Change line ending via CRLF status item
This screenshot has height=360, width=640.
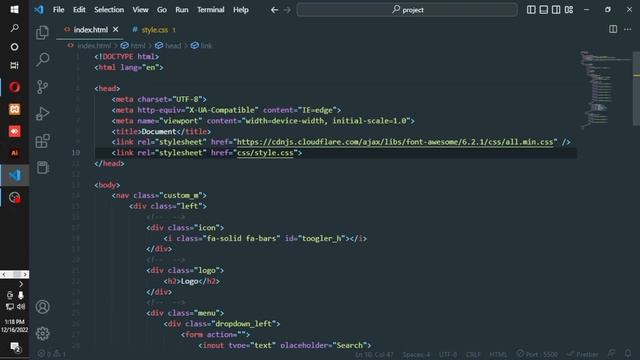point(473,354)
